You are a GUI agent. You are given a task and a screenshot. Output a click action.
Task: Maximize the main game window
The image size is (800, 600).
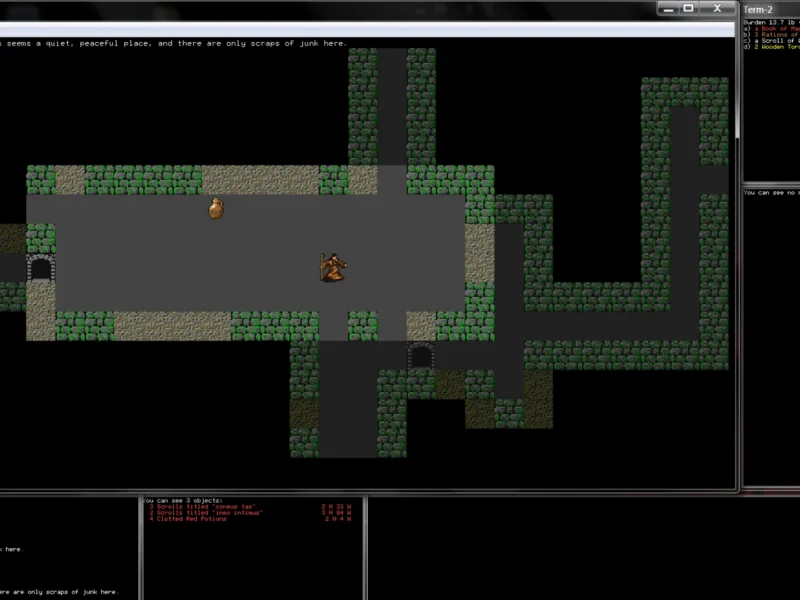688,8
